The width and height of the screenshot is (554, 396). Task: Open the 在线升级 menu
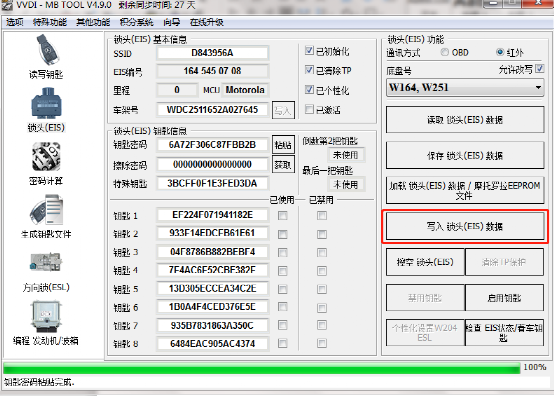click(207, 22)
